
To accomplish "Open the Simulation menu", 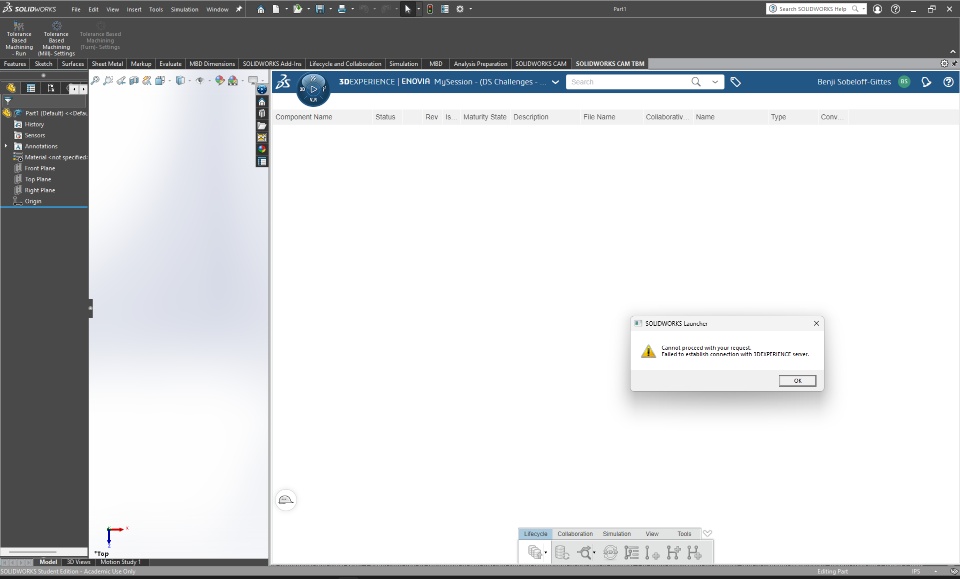I will coord(184,9).
